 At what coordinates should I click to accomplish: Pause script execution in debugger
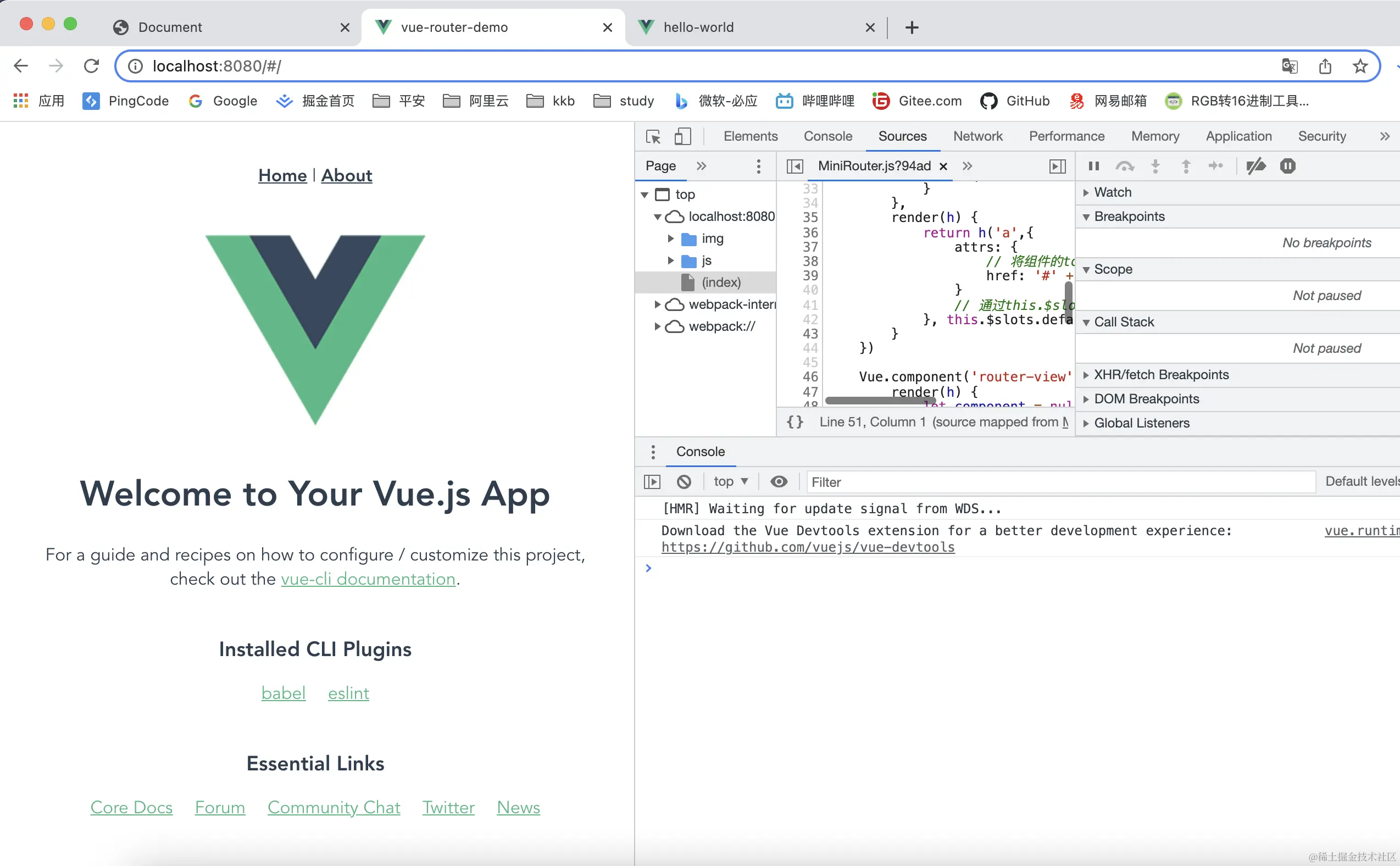click(x=1093, y=166)
